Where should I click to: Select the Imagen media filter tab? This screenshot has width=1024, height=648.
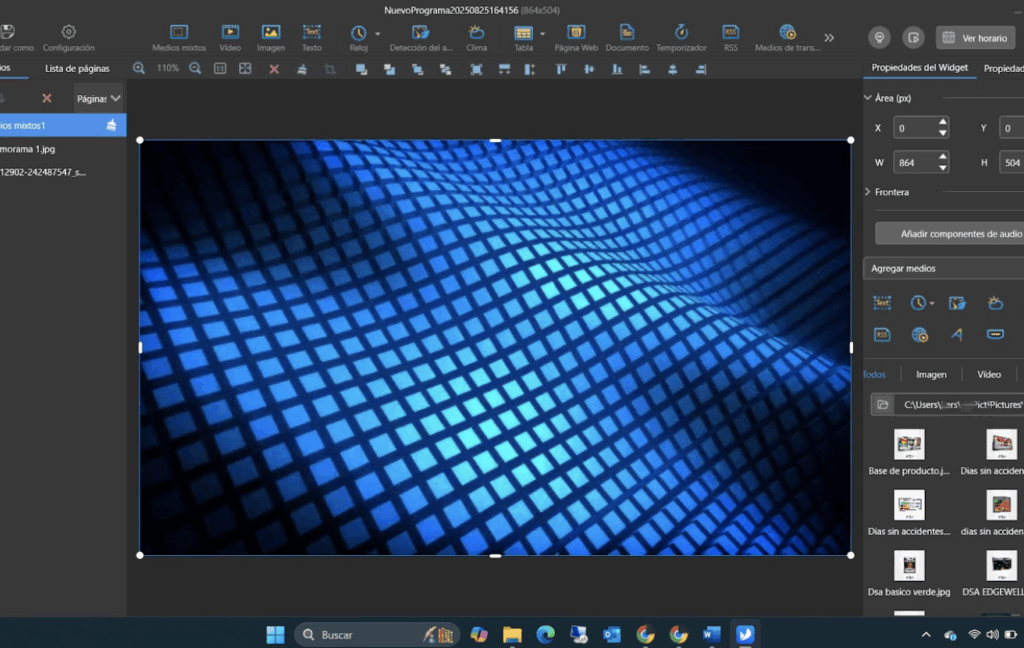931,374
